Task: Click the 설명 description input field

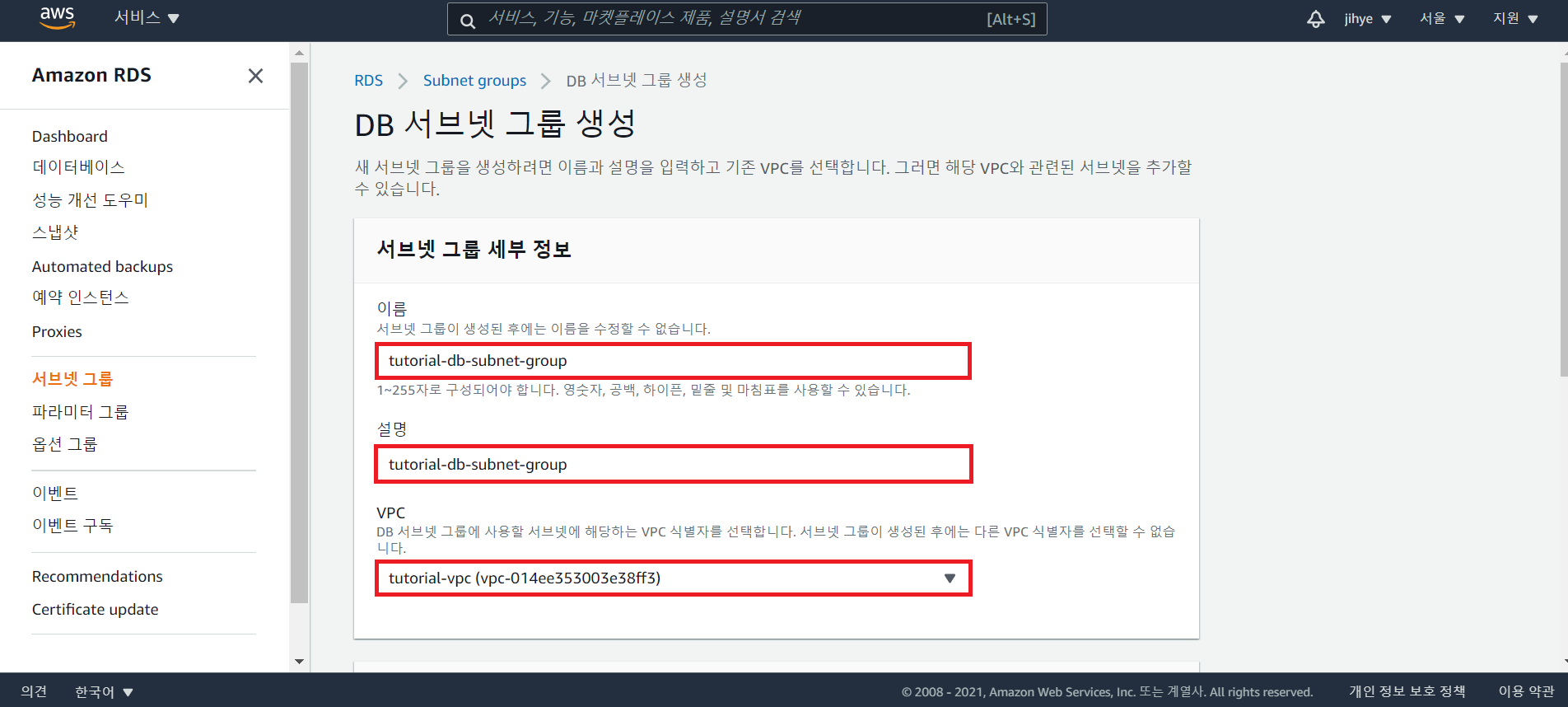Action: coord(673,465)
